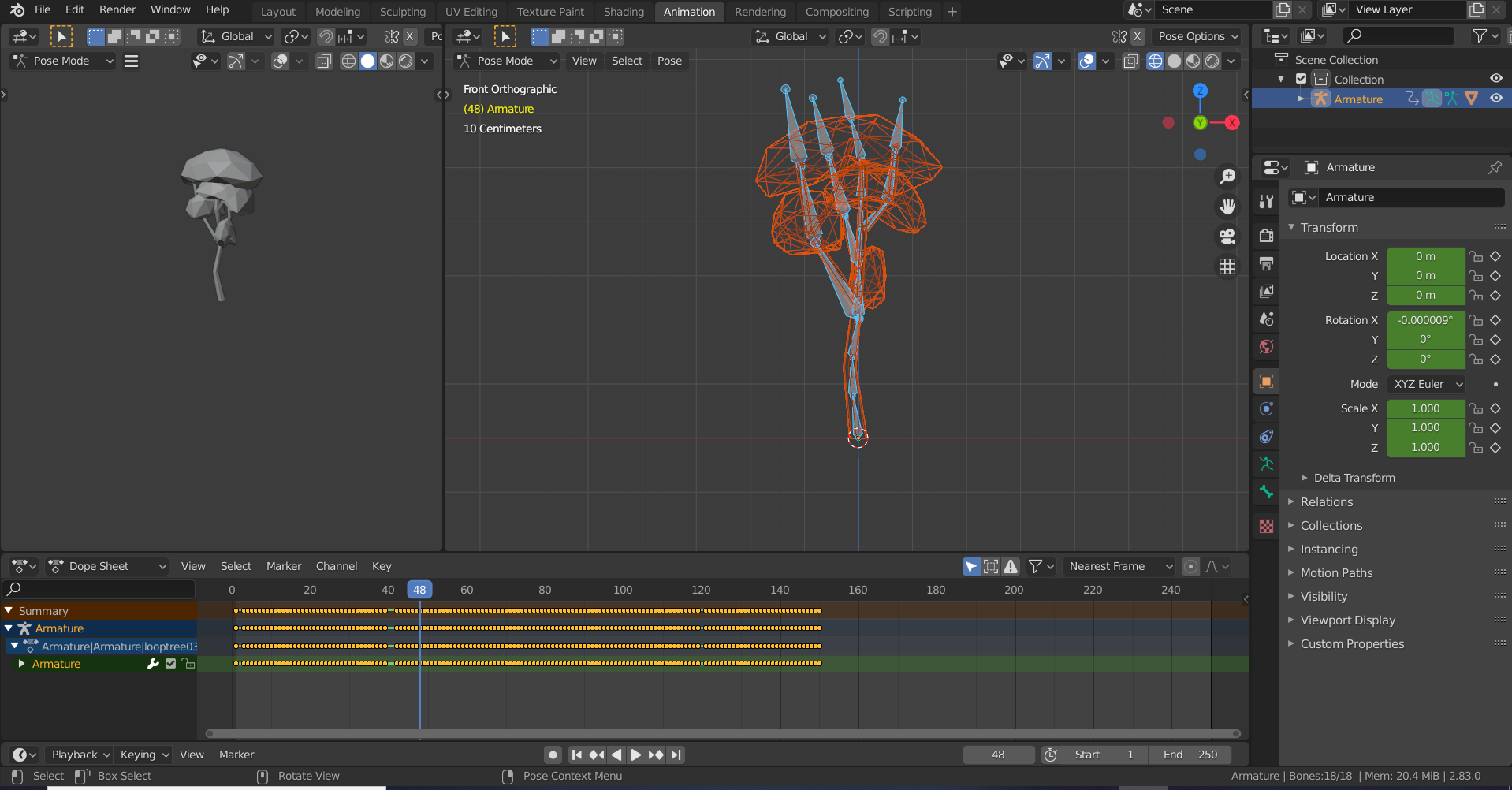Screen dimensions: 1512x790
Task: Click the Location X value field
Action: click(1425, 256)
